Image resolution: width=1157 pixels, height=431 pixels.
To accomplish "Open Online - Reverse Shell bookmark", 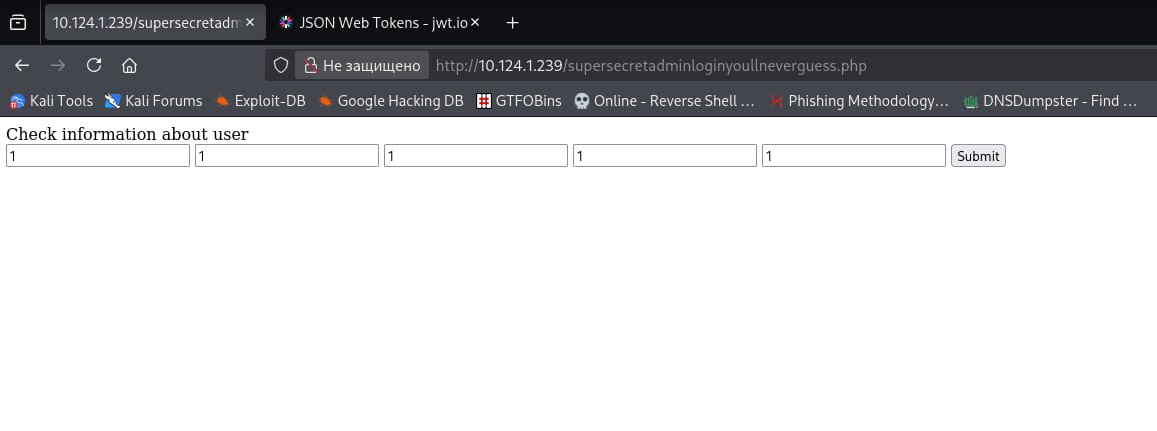I will [665, 101].
